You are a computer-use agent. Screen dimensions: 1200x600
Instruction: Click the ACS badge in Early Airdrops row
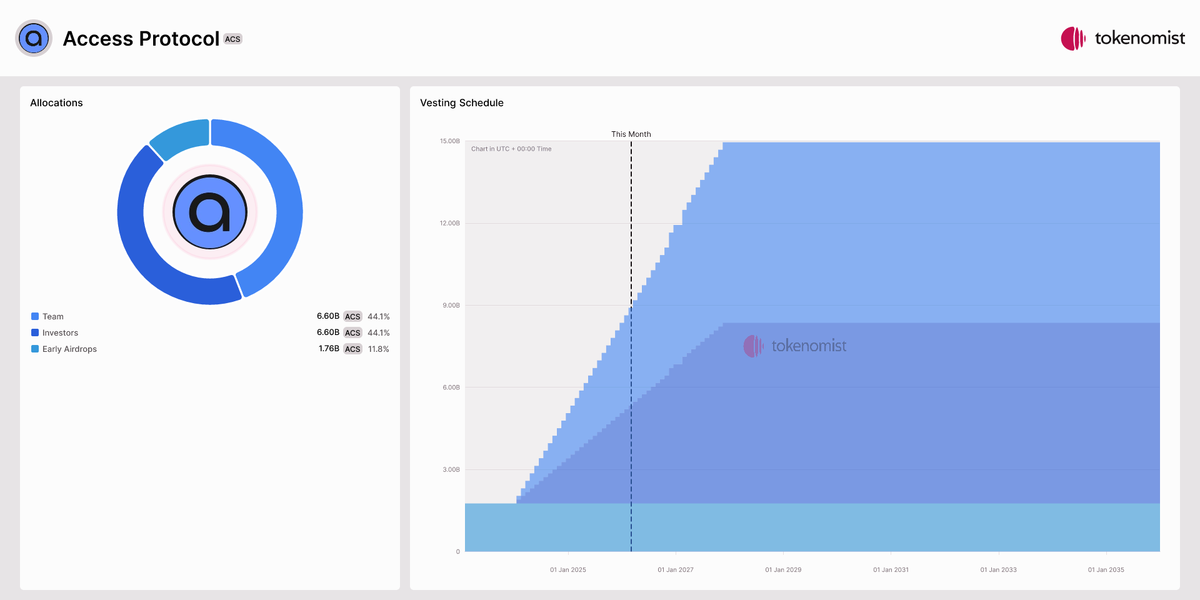pyautogui.click(x=352, y=349)
